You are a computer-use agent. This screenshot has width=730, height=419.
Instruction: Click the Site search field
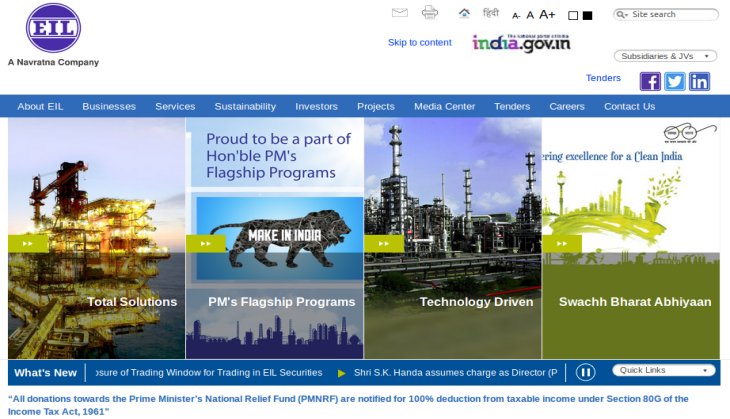[x=666, y=14]
